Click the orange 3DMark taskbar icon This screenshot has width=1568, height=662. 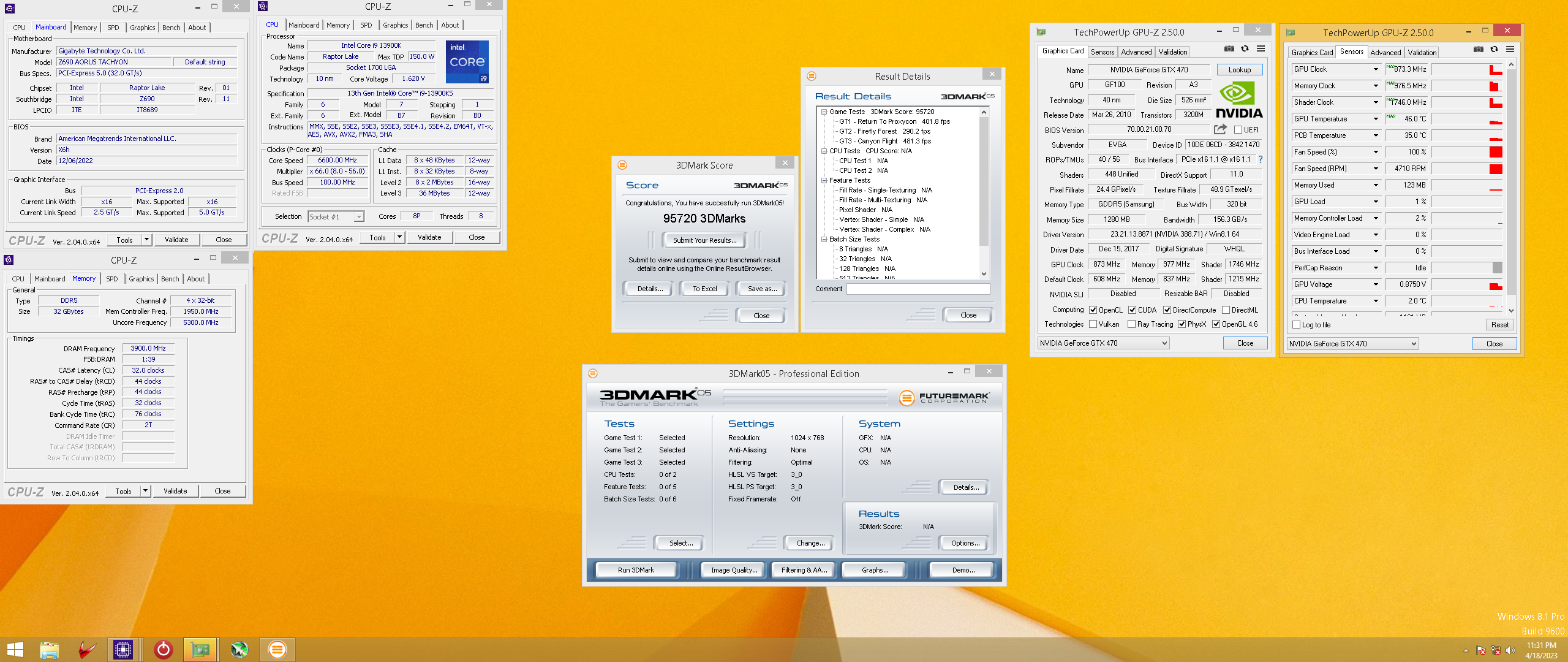pos(277,650)
